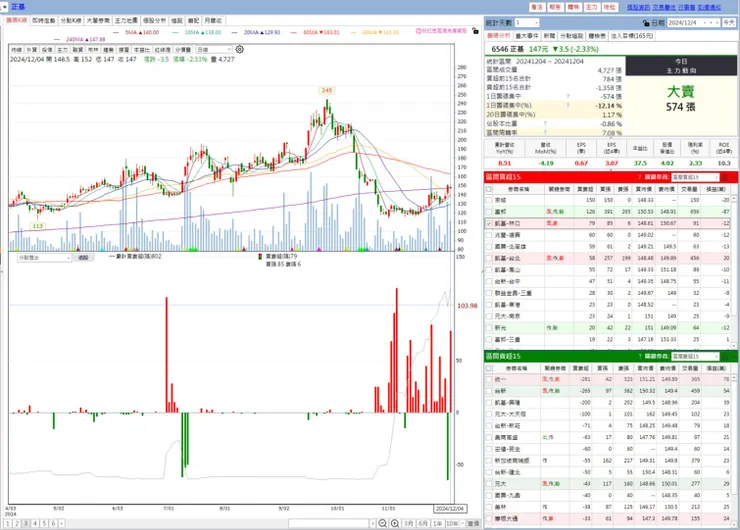
Task: Click 2024/12/04 date marker on timeline
Action: 450,509
